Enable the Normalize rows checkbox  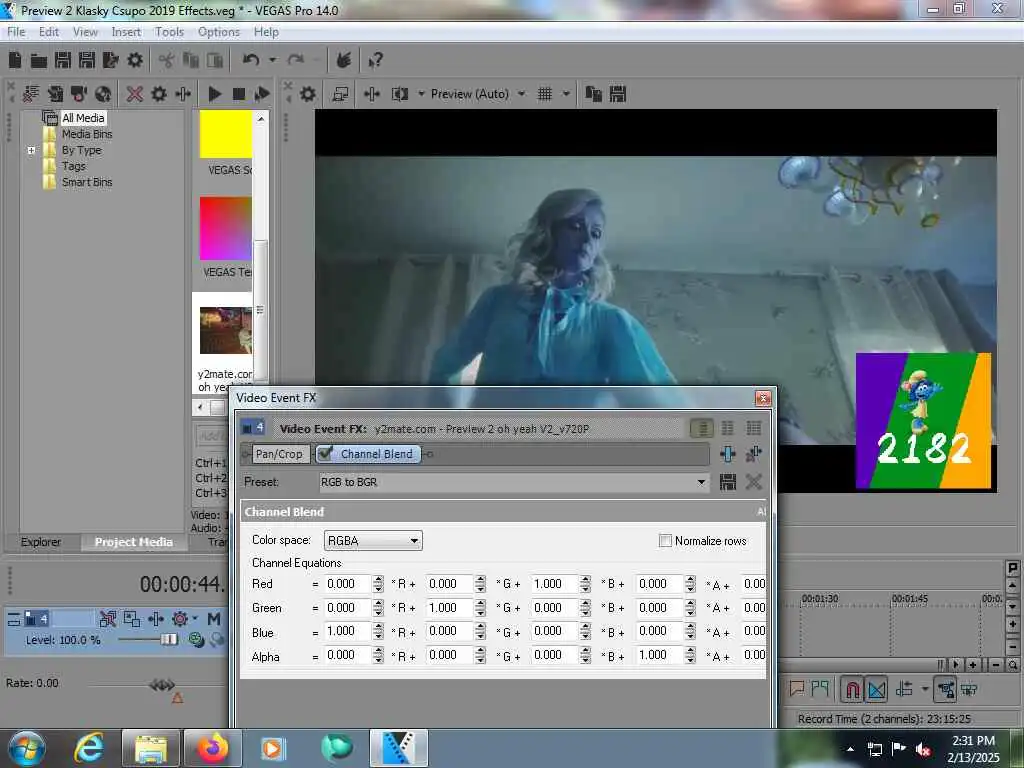pyautogui.click(x=665, y=541)
